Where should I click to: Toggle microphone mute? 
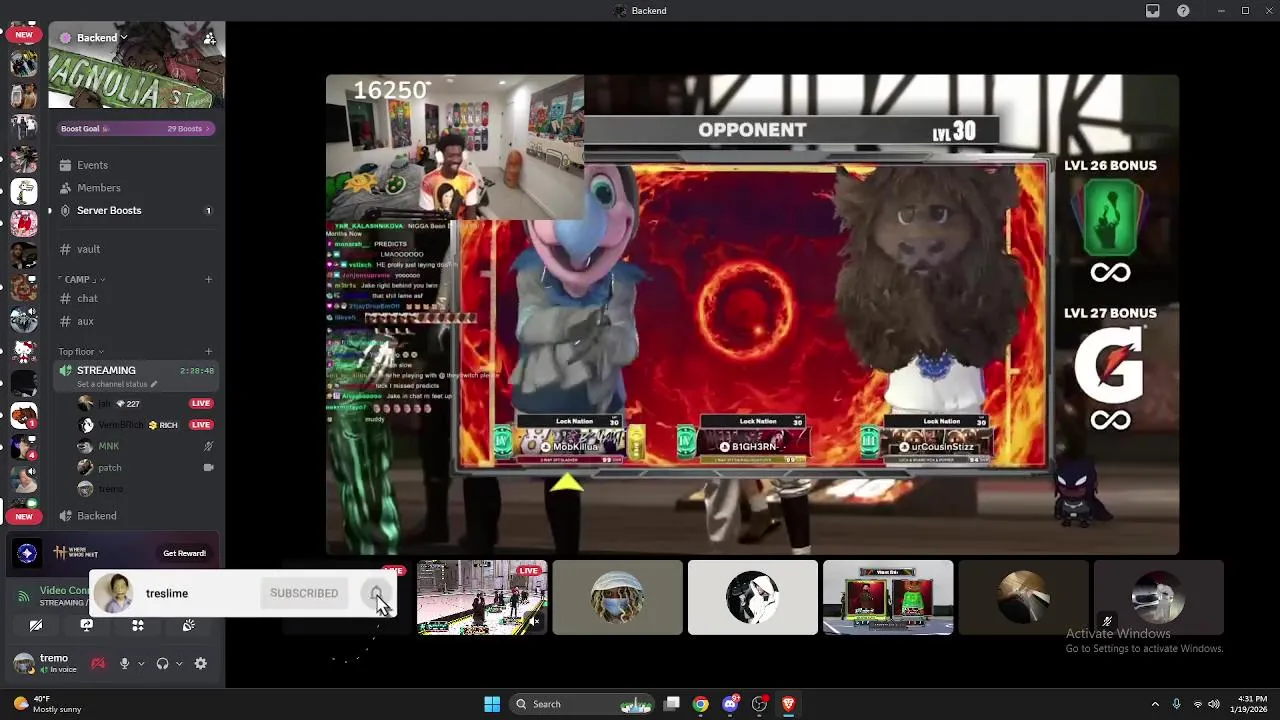pyautogui.click(x=125, y=663)
